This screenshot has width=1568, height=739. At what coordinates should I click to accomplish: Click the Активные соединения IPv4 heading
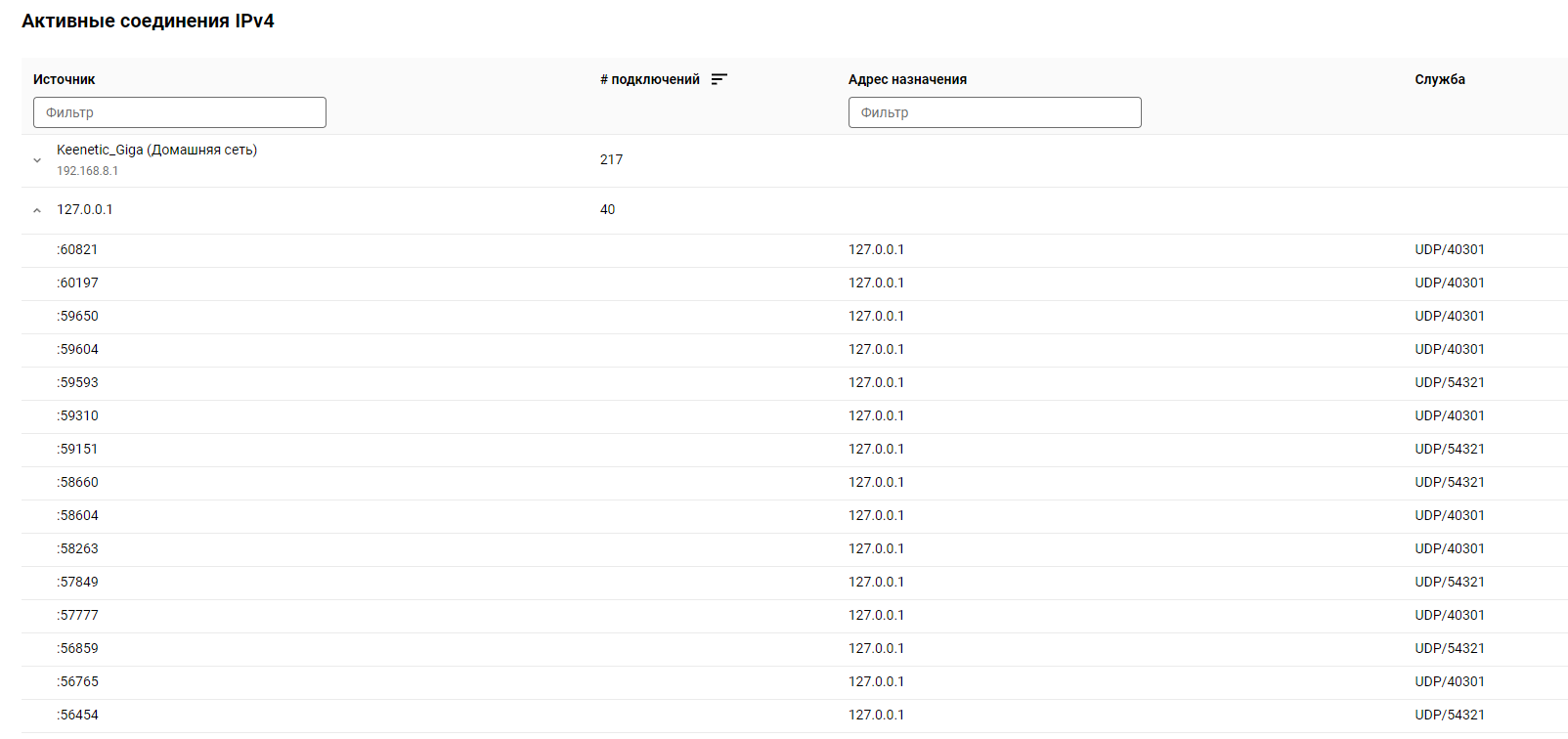tap(148, 21)
